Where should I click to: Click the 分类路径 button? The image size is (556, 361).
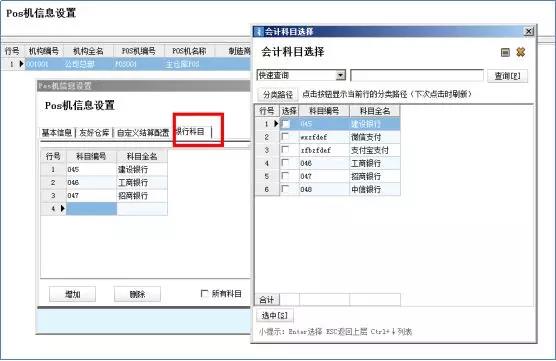click(278, 94)
